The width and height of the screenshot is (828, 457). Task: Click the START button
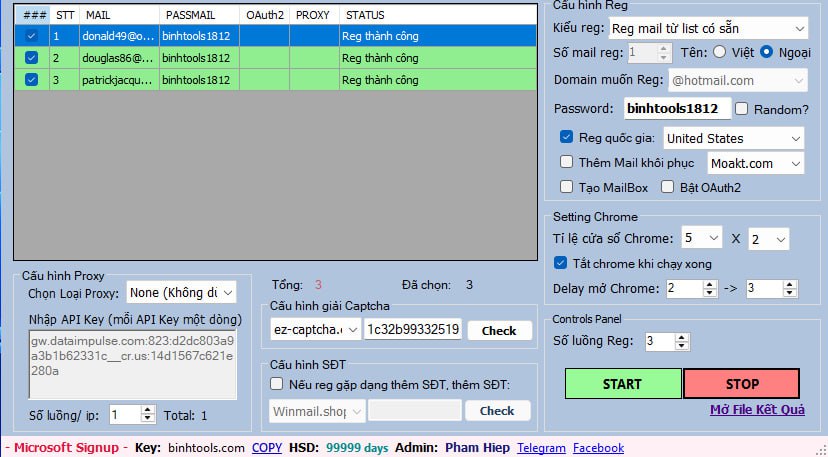[623, 384]
